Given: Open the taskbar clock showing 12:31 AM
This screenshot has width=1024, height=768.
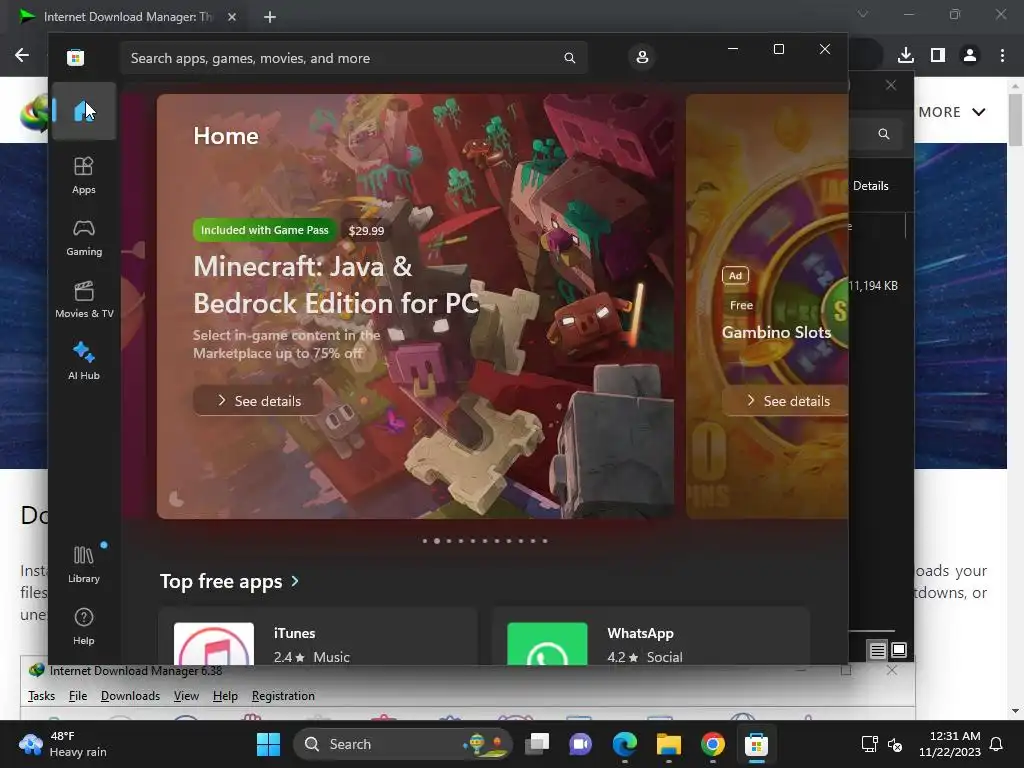Looking at the screenshot, I should tap(950, 744).
